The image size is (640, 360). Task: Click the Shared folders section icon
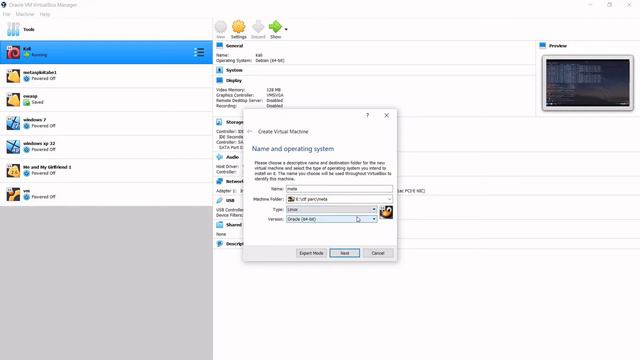click(220, 225)
